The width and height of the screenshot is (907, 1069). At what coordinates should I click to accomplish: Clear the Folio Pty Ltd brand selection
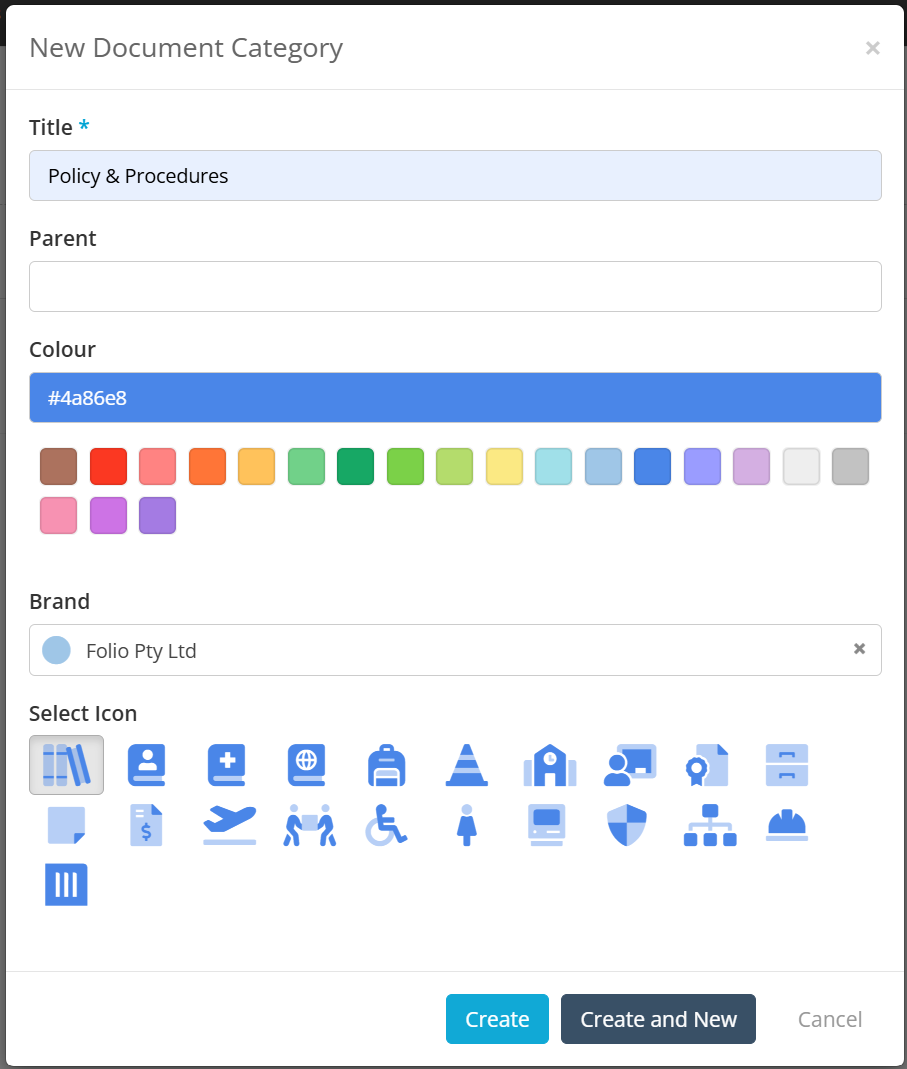coord(859,649)
